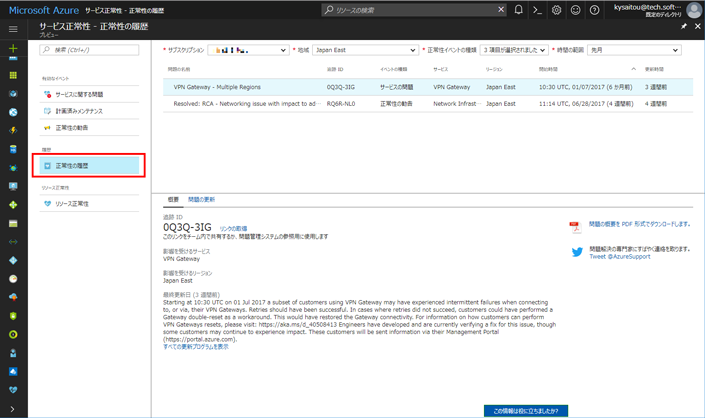
Task: Expand More services chevron at rail bottom
Action: pyautogui.click(x=12, y=409)
